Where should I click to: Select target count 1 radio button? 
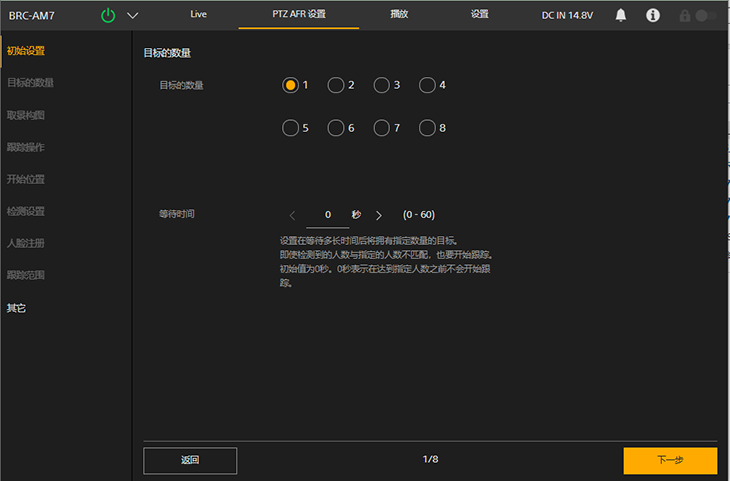pyautogui.click(x=290, y=85)
